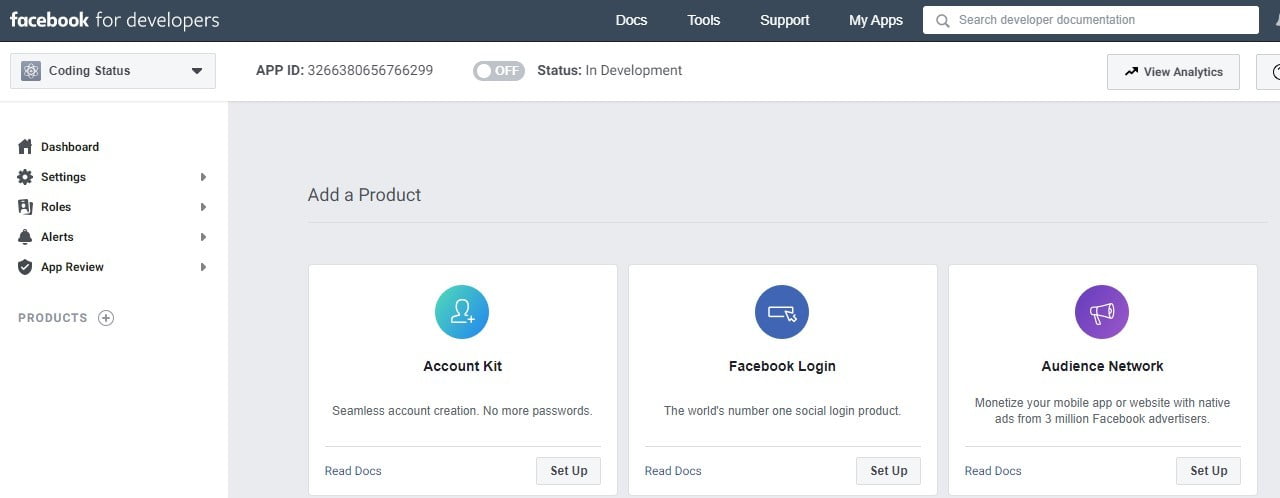
Task: Open the Coding Status app dropdown
Action: [113, 71]
